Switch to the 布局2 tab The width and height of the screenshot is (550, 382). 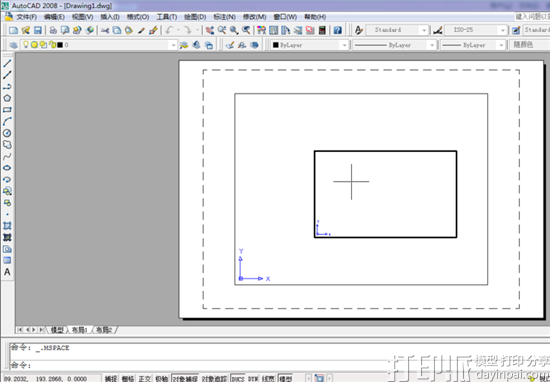click(104, 330)
